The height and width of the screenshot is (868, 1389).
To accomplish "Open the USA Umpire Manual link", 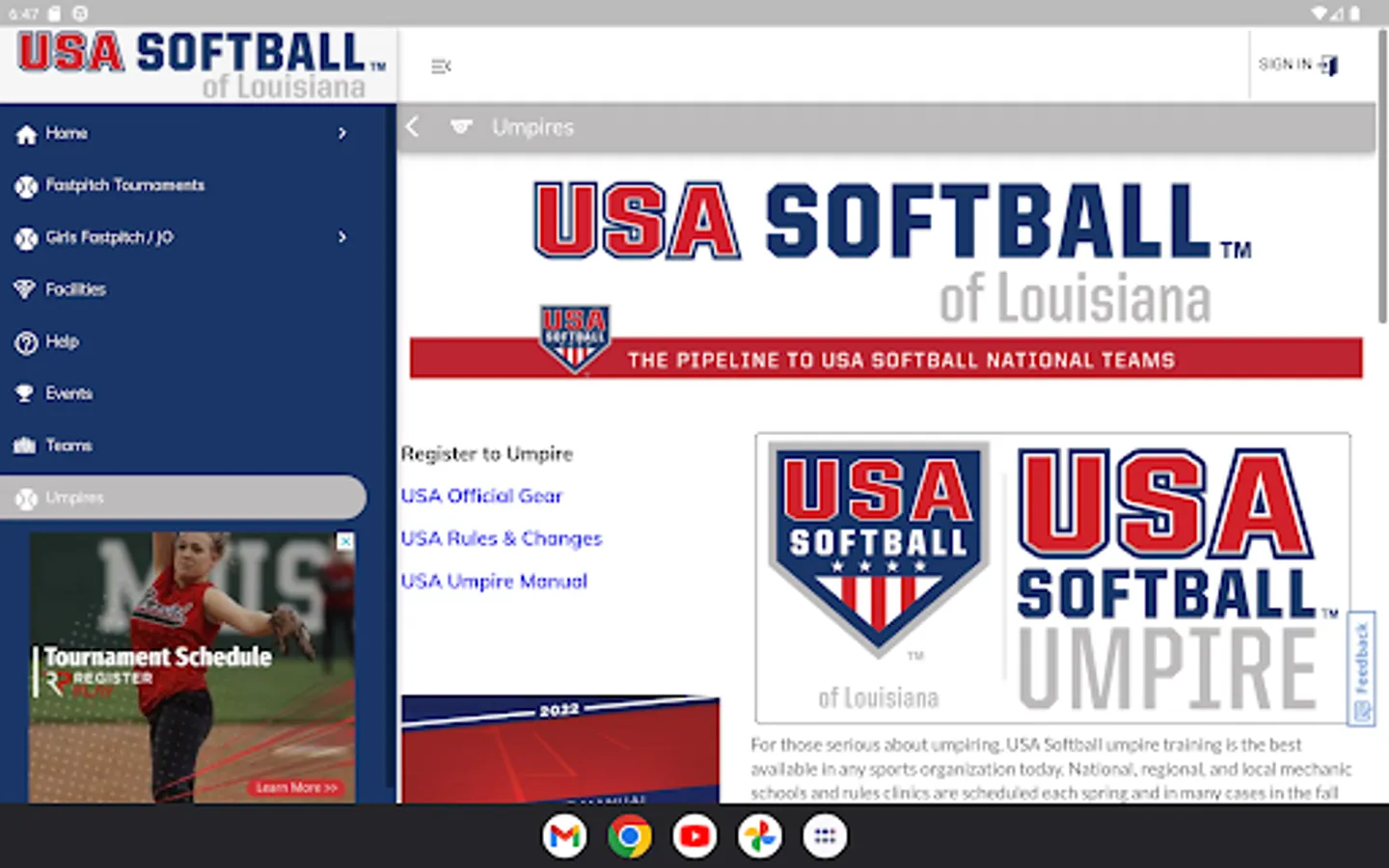I will pyautogui.click(x=494, y=581).
